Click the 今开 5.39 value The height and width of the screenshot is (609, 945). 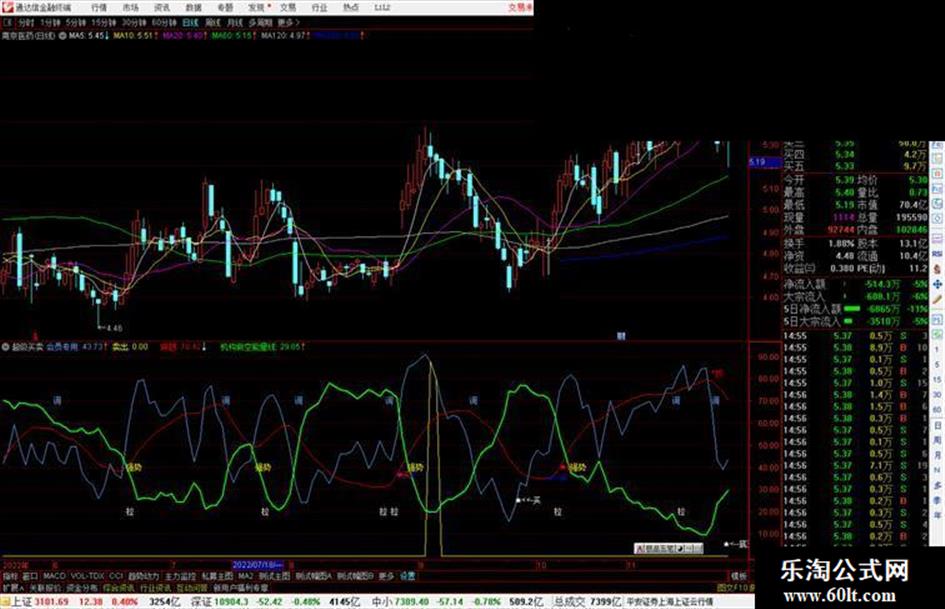coord(844,180)
